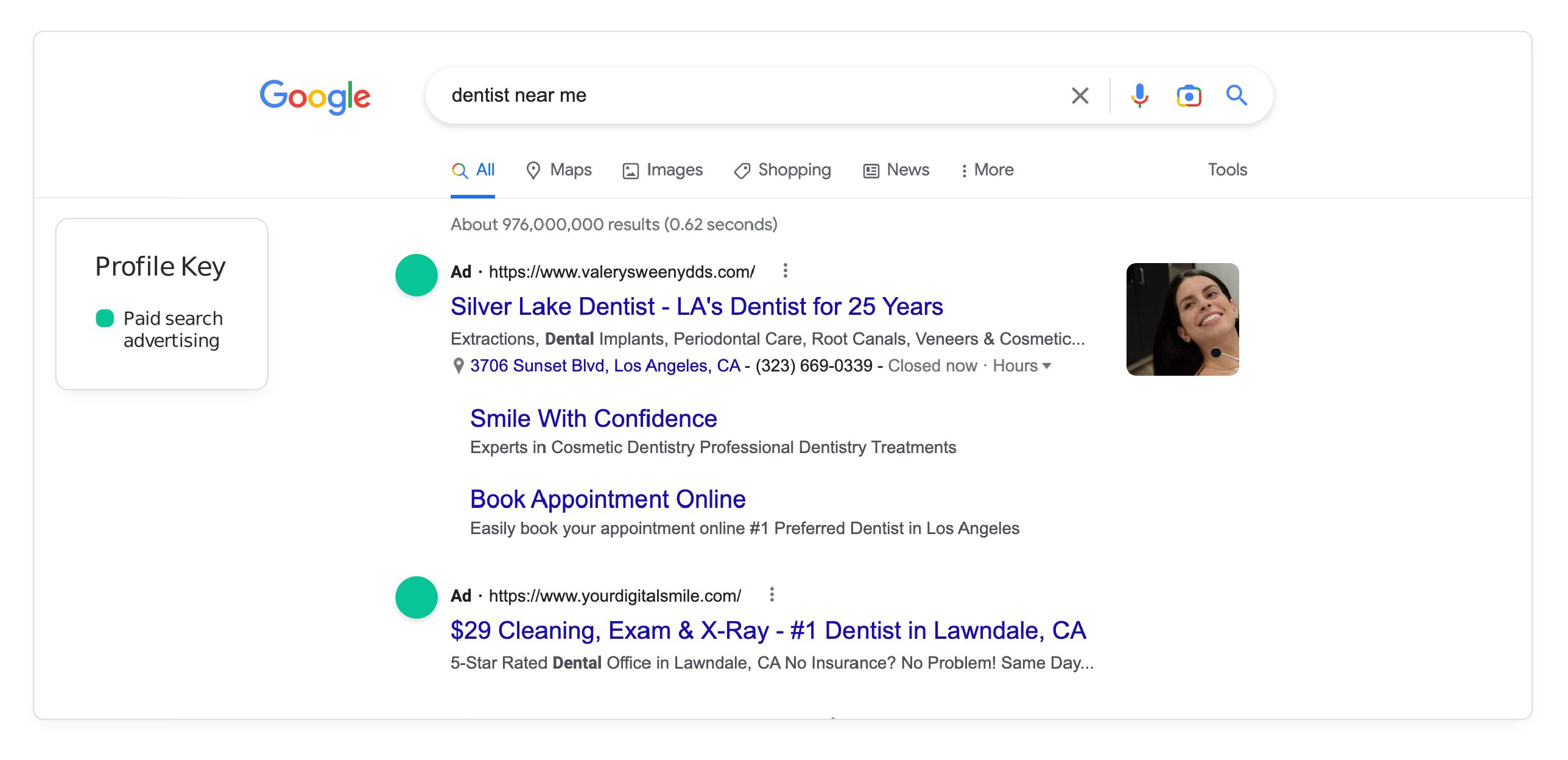The image size is (1568, 760).
Task: Open the options menu for yourdigitalsmile.com ad
Action: tap(772, 595)
